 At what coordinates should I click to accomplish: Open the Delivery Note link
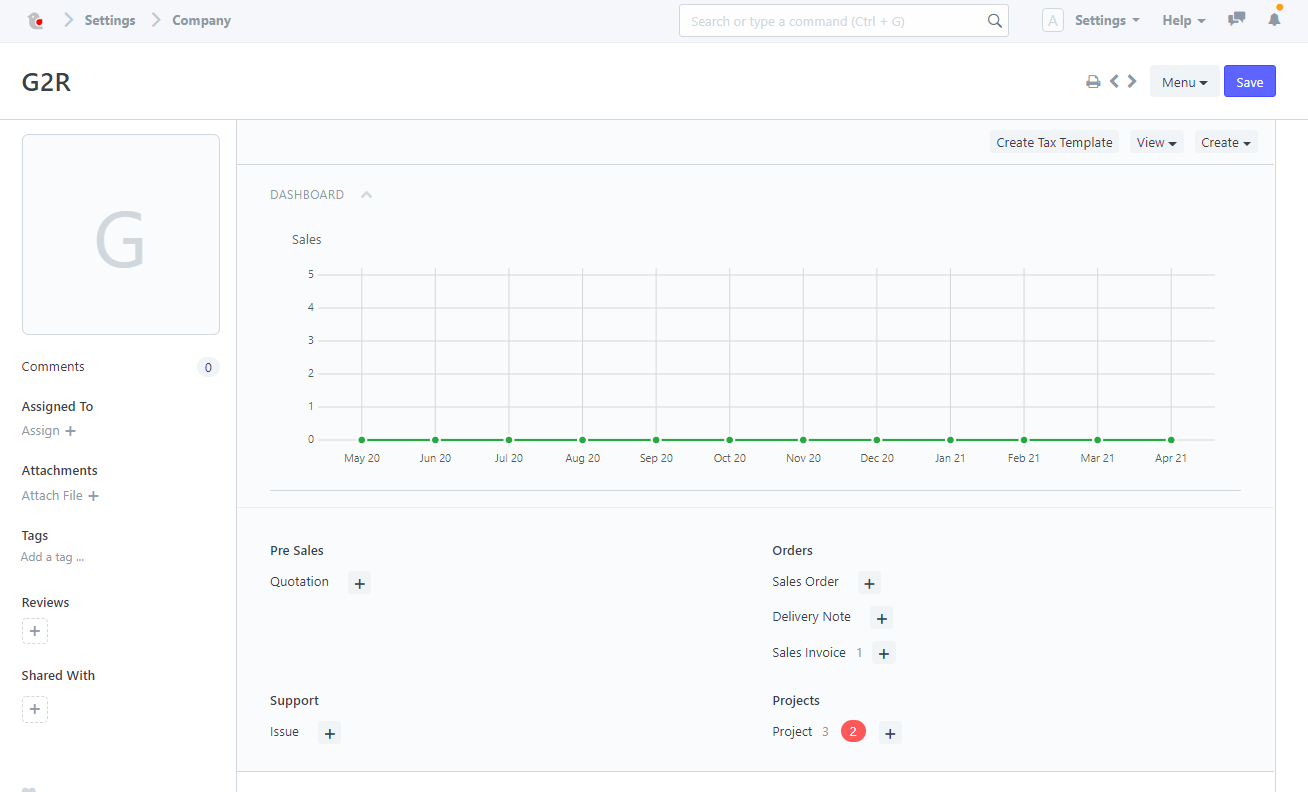coord(811,616)
